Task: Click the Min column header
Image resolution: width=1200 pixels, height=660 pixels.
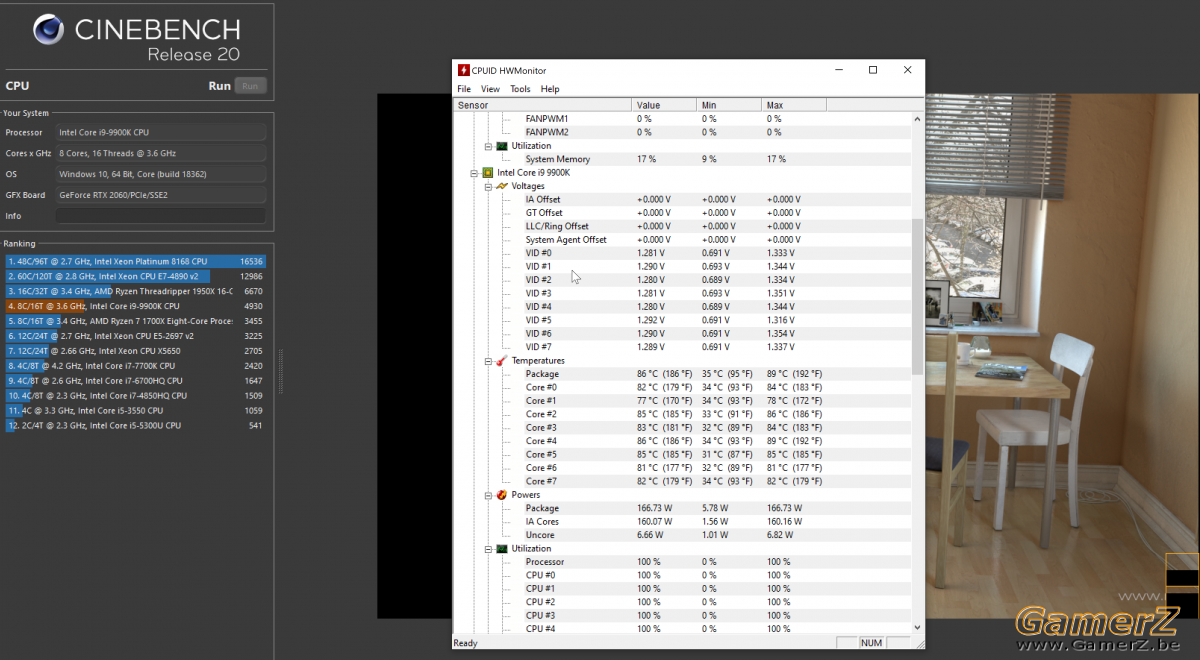Action: (729, 105)
